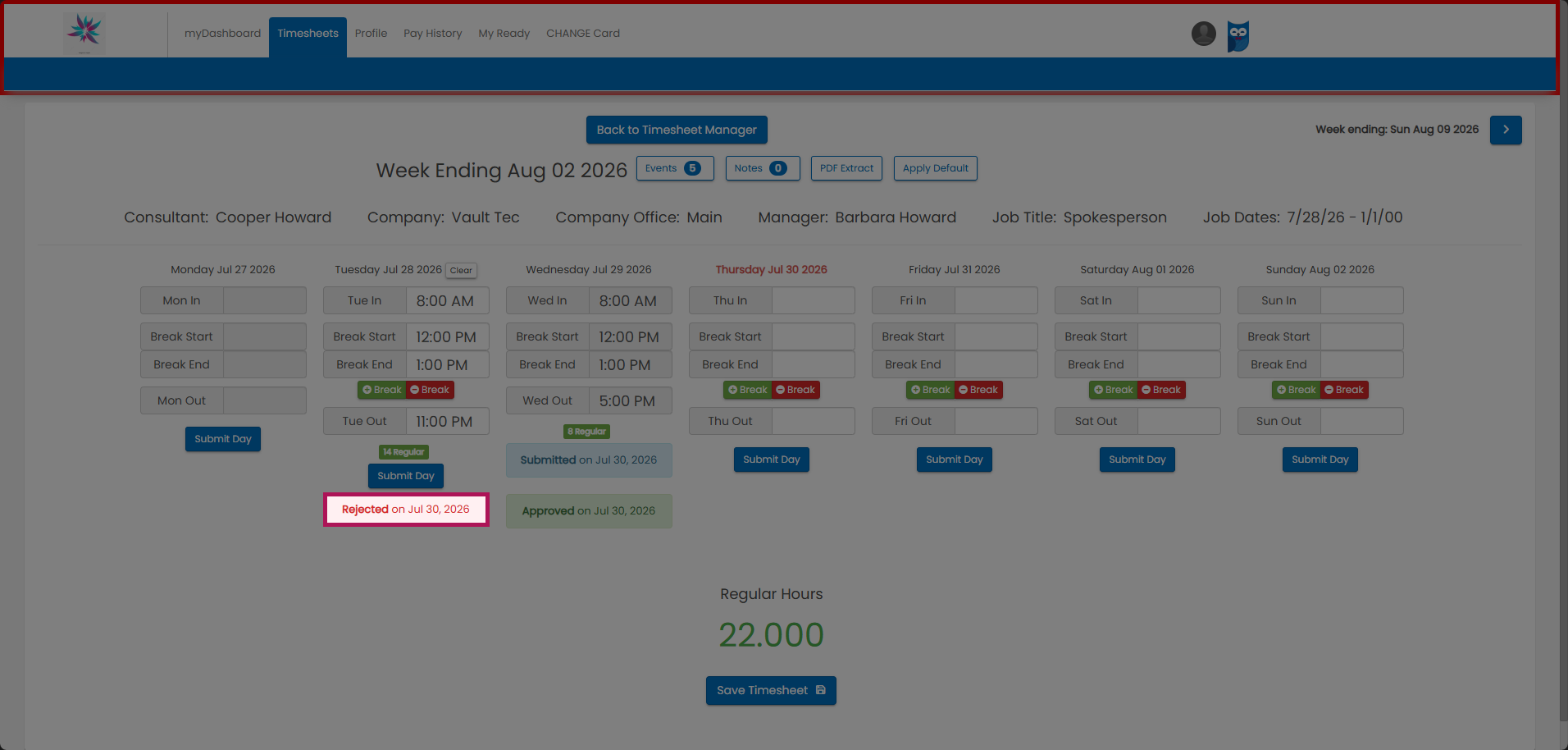Open the CHANGE Card tab
1568x750 pixels.
(583, 34)
